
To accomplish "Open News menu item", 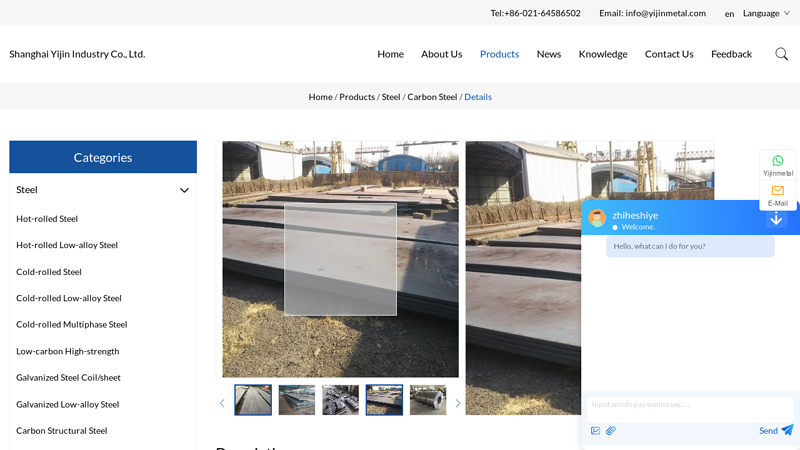I will [x=548, y=54].
